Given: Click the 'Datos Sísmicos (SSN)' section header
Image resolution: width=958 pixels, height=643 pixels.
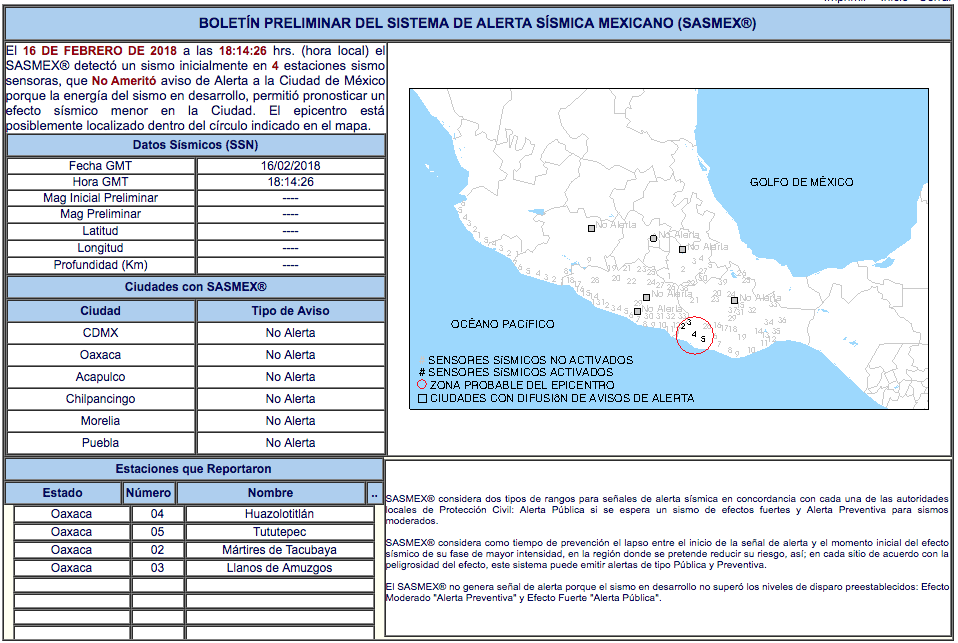Looking at the screenshot, I should 195,145.
